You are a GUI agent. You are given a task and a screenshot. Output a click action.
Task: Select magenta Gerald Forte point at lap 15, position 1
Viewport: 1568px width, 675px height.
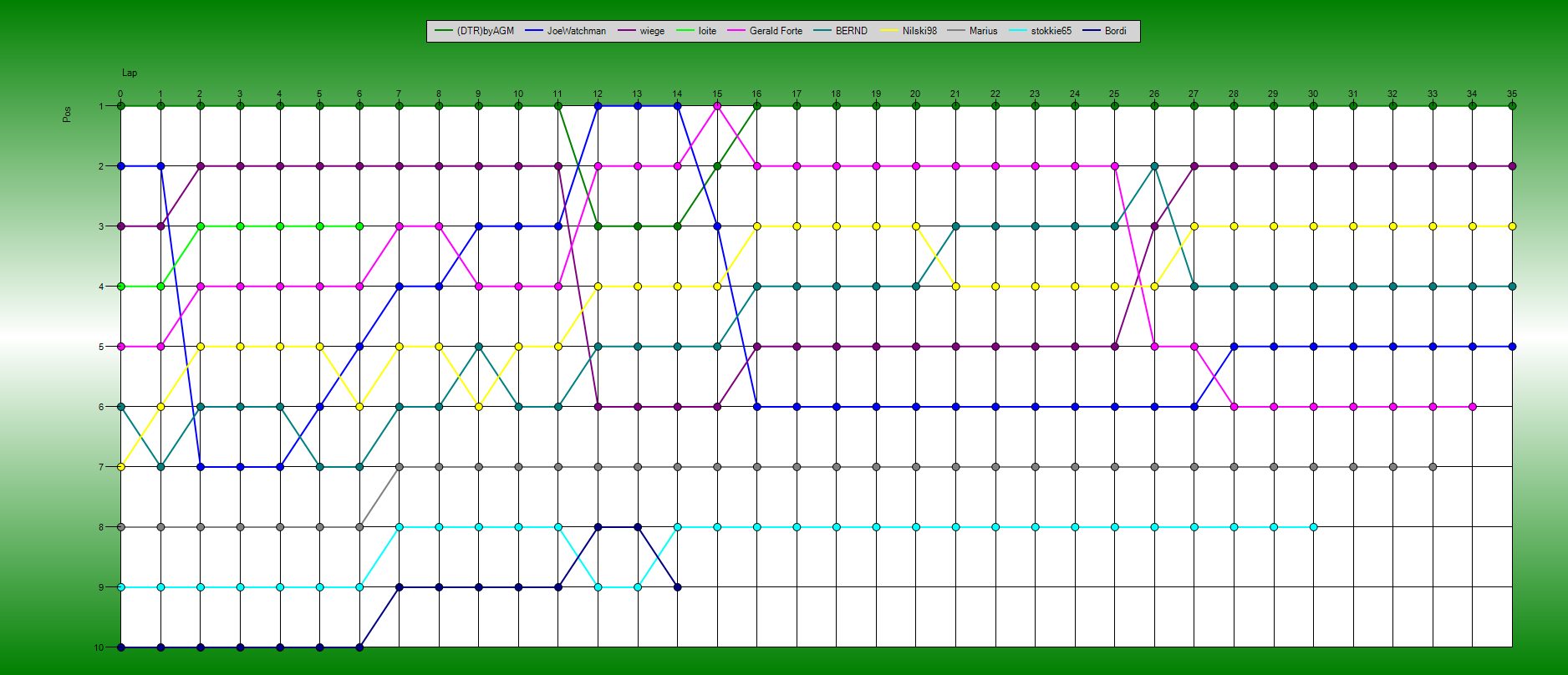pos(717,106)
